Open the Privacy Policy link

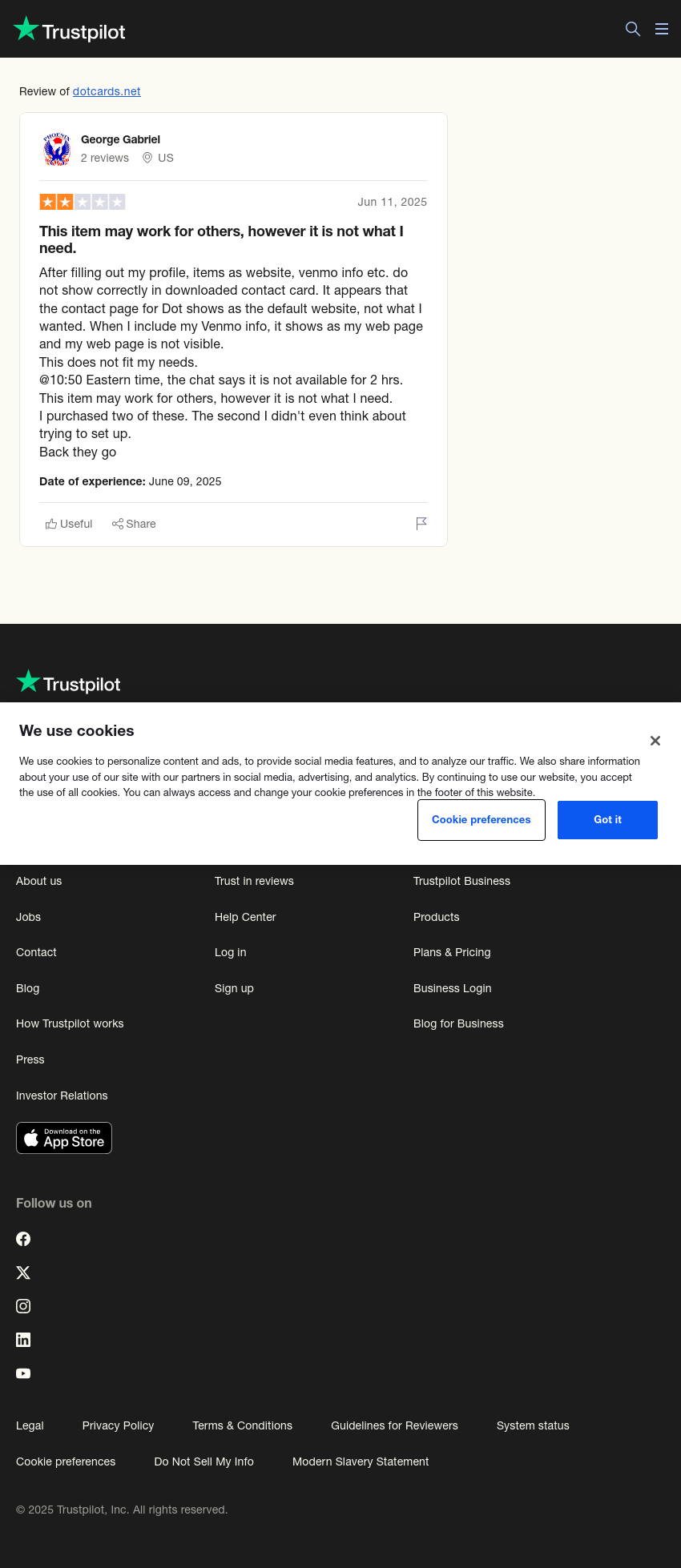pos(118,1425)
